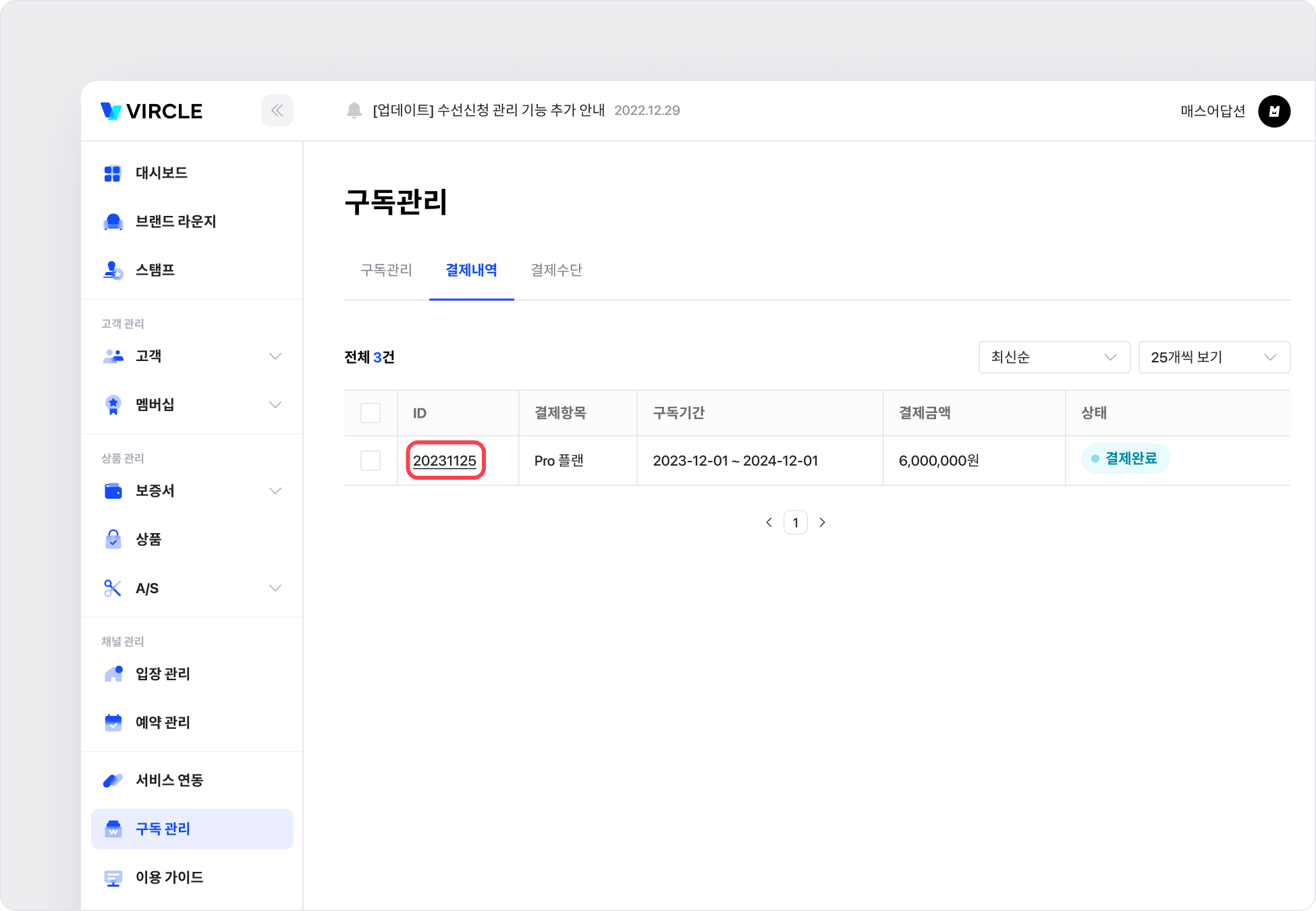Click the notification bell icon
The height and width of the screenshot is (911, 1316).
354,111
